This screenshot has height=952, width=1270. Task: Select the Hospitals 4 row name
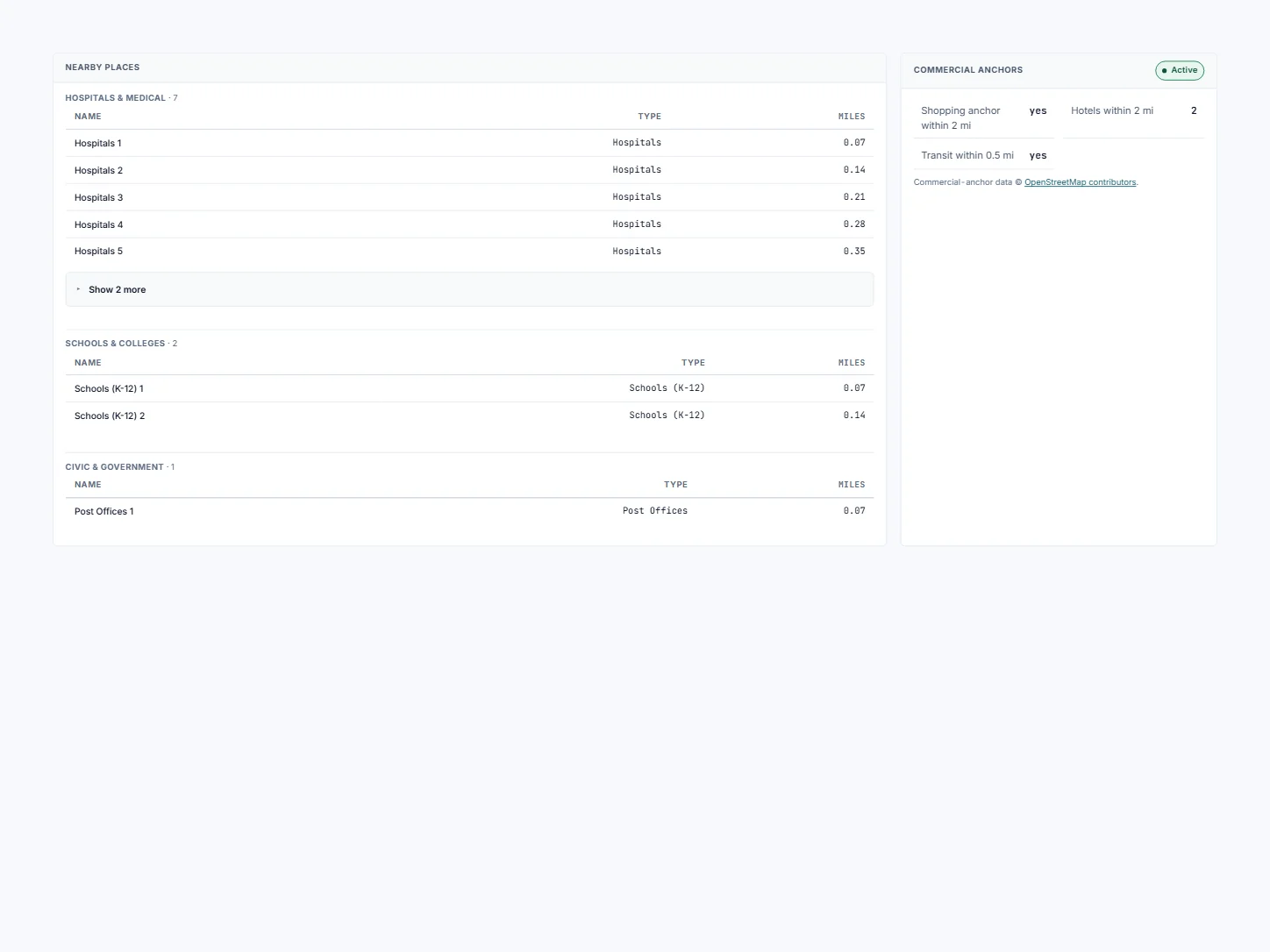click(98, 224)
